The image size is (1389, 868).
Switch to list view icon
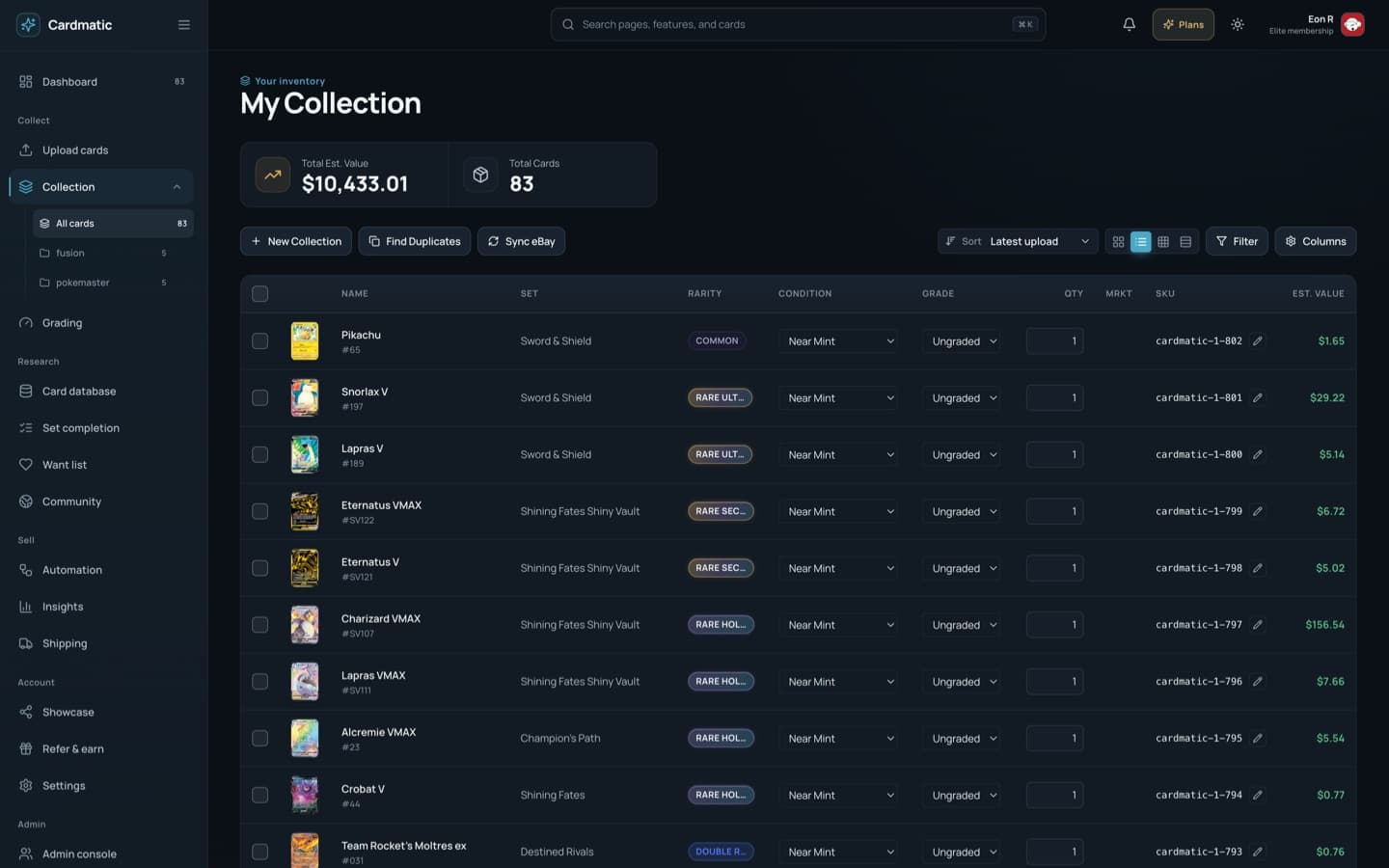pyautogui.click(x=1140, y=242)
